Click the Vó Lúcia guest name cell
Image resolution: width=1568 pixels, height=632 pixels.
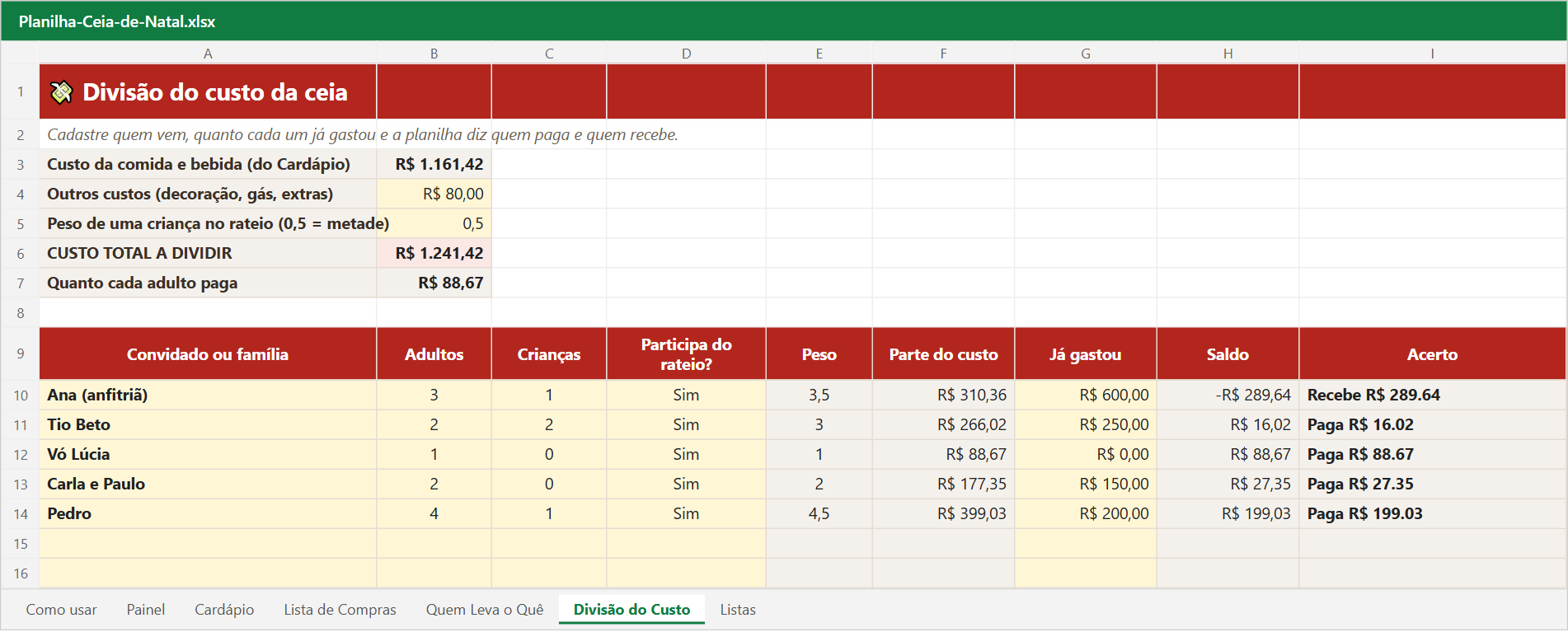208,454
